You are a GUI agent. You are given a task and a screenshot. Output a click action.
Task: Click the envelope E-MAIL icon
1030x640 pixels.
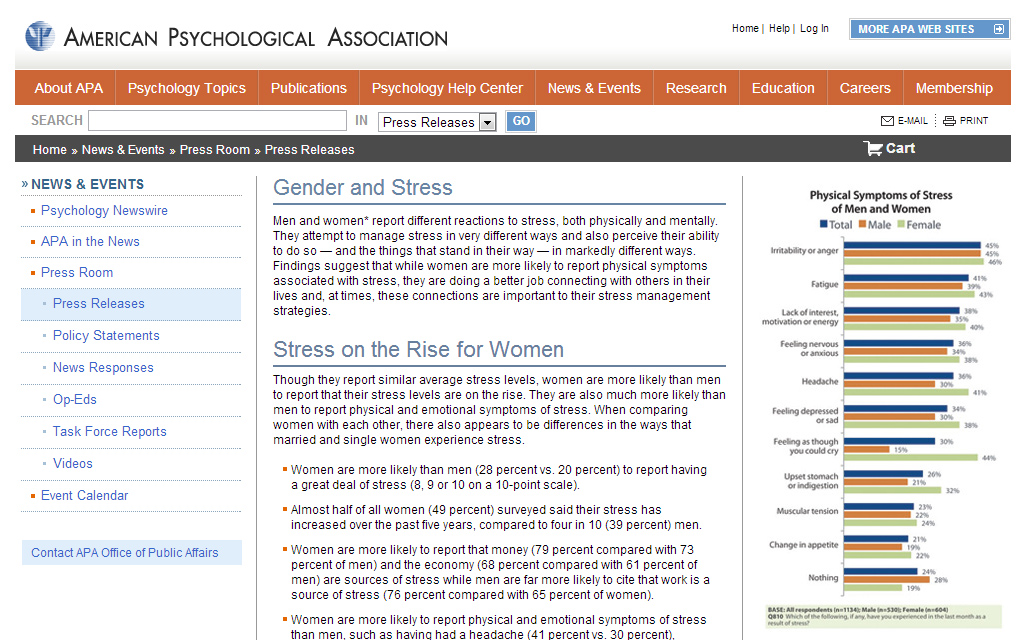887,121
